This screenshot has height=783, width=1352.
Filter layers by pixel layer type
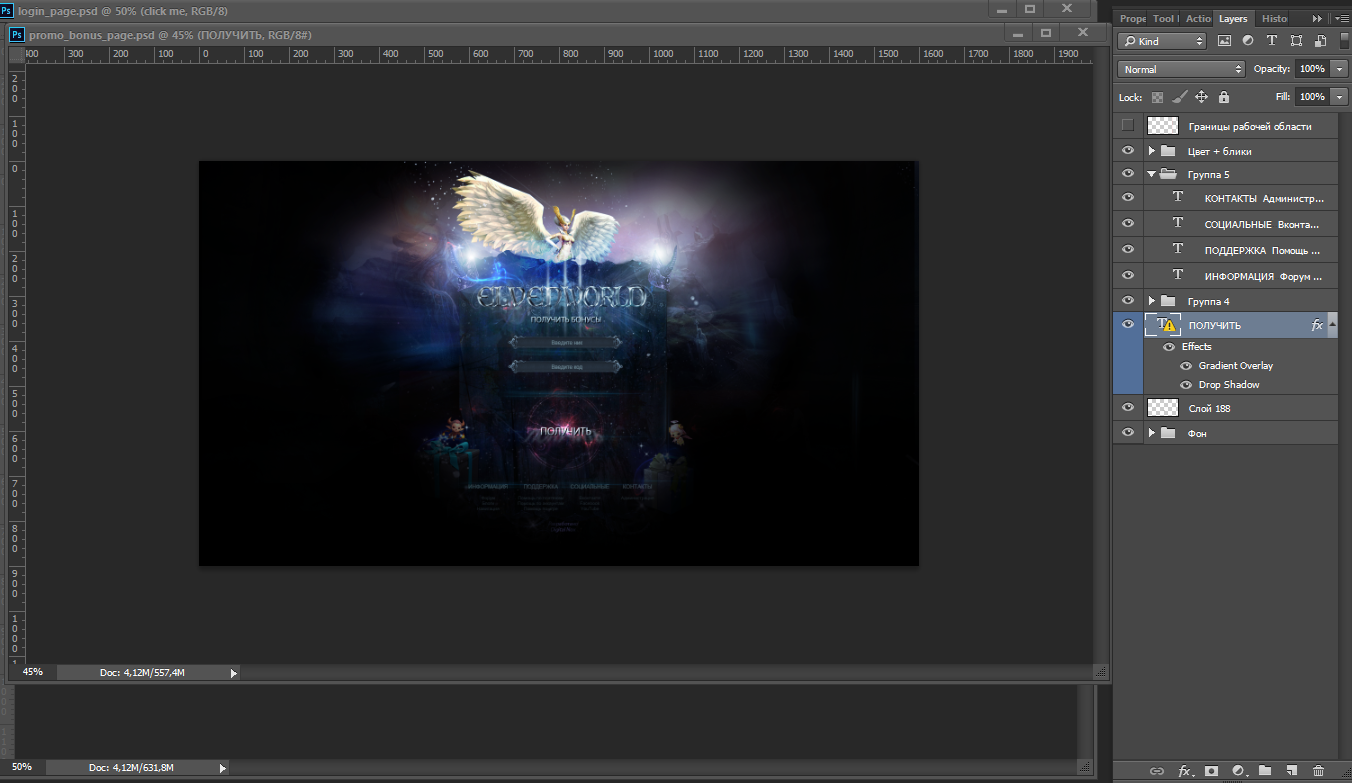pos(1224,41)
